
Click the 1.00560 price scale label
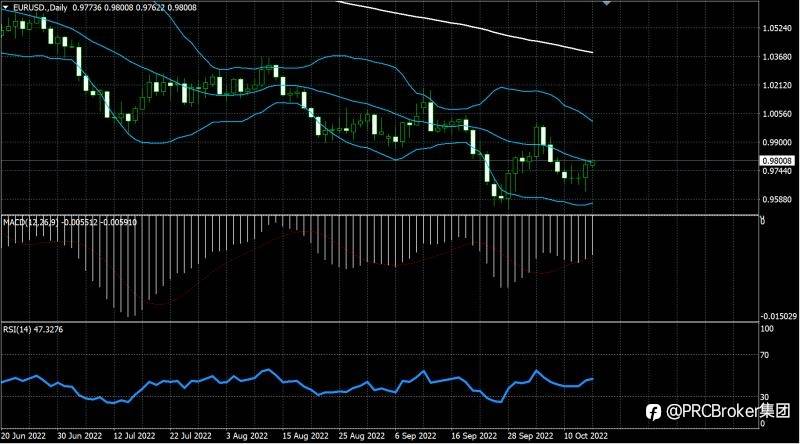[x=777, y=114]
